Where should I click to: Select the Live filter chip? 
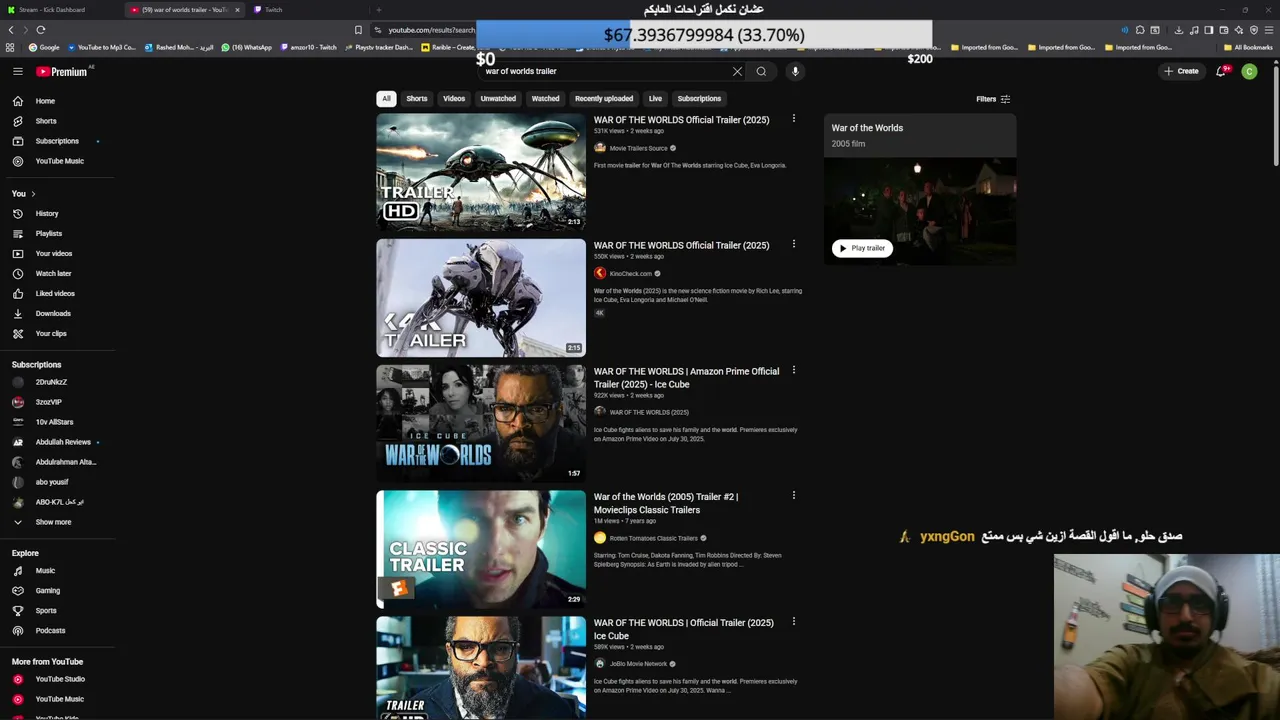[x=655, y=98]
